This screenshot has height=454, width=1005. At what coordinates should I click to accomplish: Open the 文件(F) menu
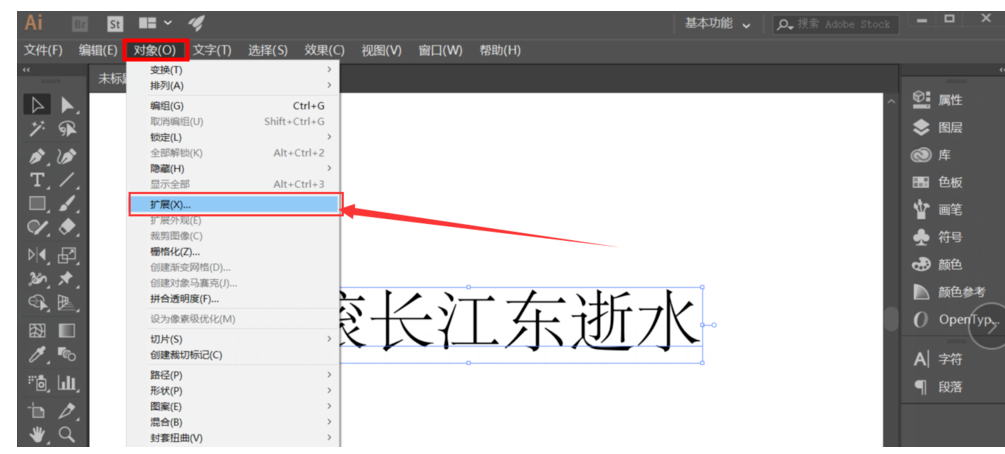coord(43,51)
